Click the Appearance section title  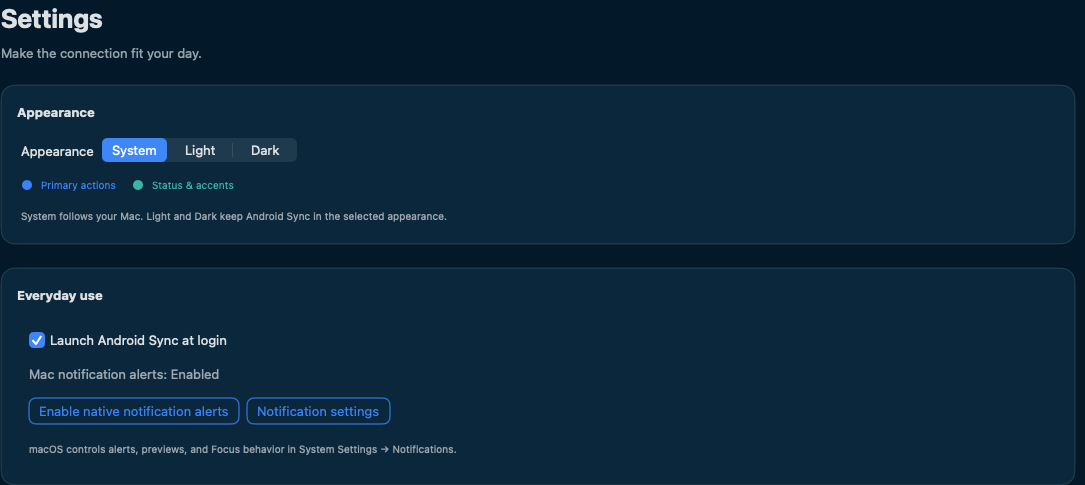click(x=55, y=112)
